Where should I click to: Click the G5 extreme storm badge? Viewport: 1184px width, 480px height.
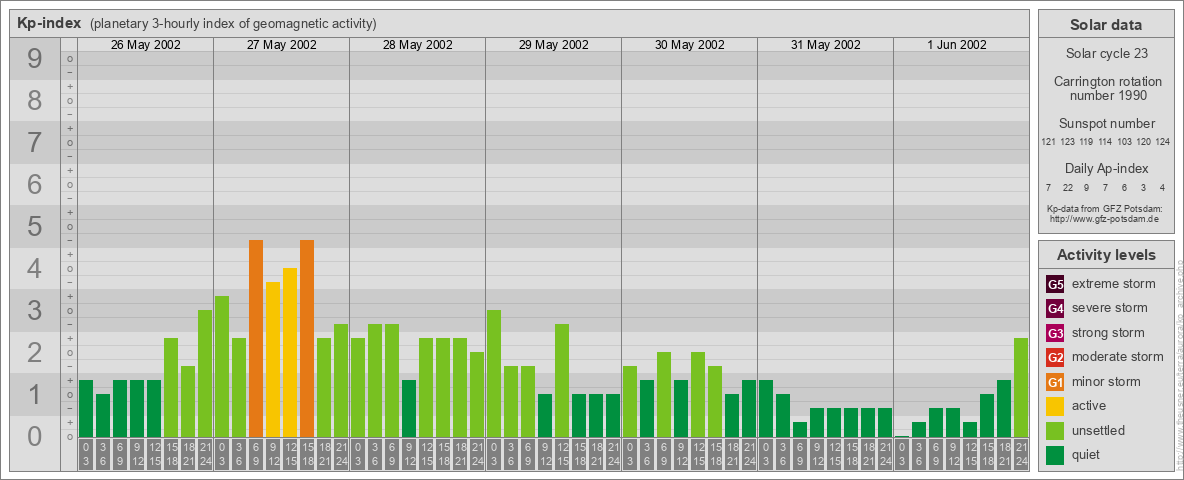coord(1055,285)
